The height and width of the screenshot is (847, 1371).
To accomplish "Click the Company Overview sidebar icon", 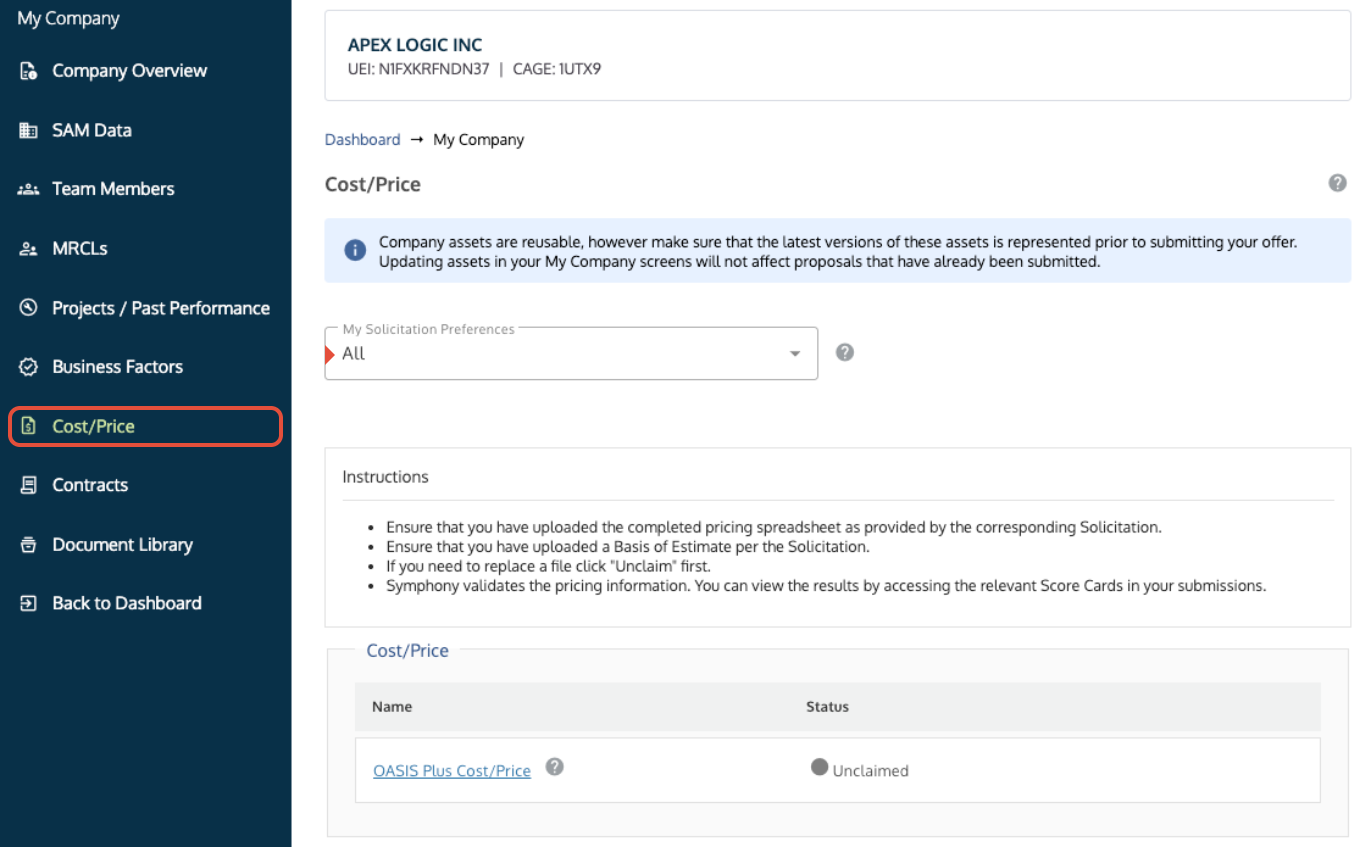I will click(x=28, y=71).
